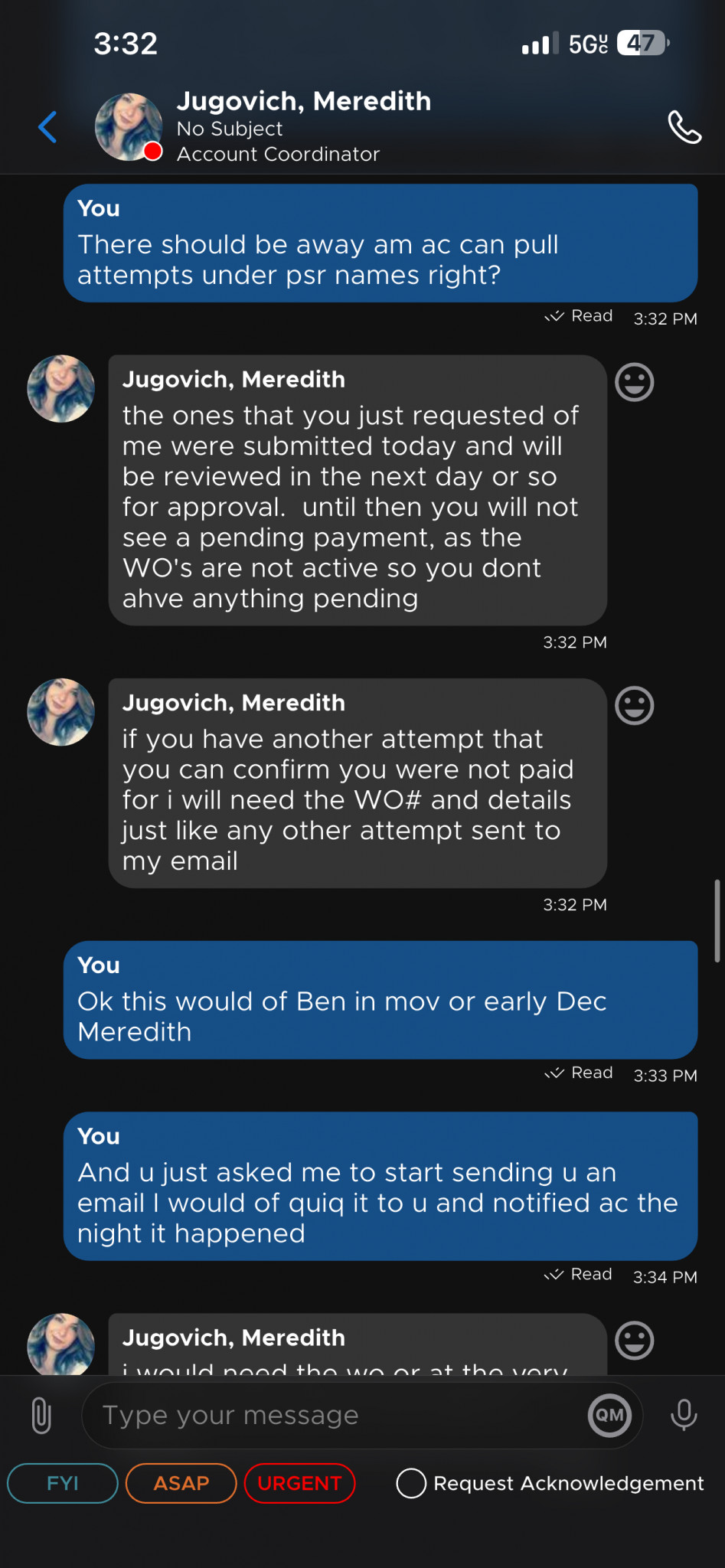
Task: Tap the microphone voice input icon
Action: [683, 1416]
